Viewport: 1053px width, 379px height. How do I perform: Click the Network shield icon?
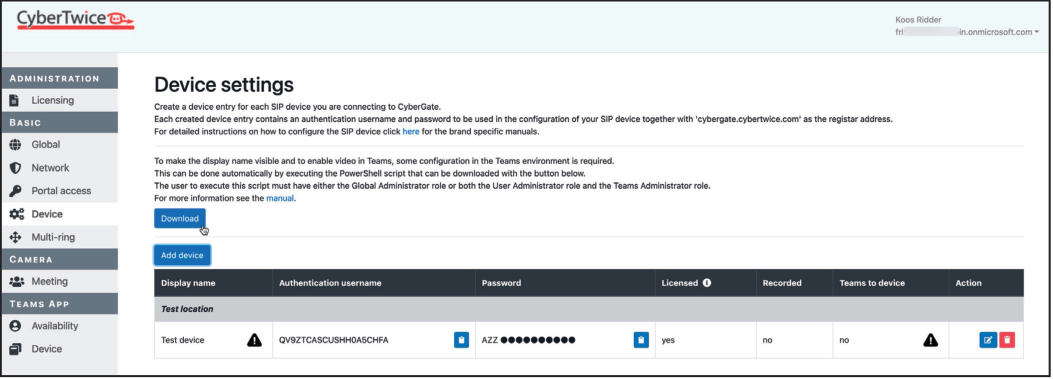tap(15, 168)
